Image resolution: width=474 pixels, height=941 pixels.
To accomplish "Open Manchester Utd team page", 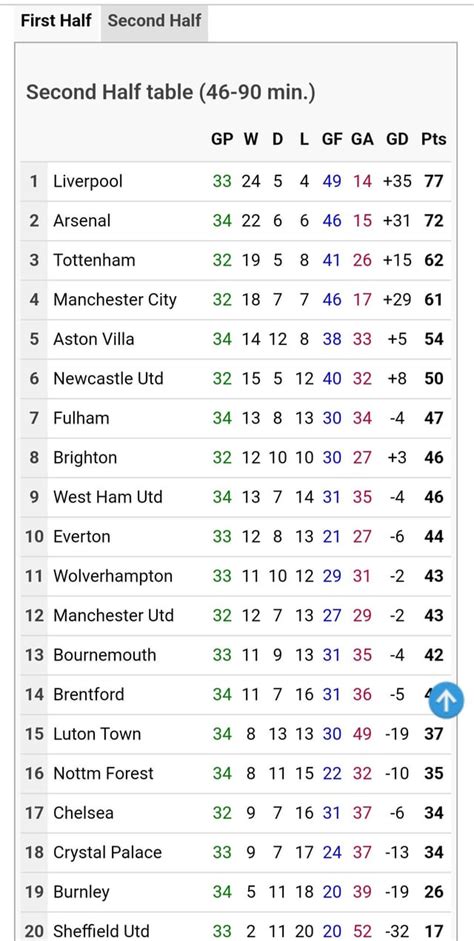I will [x=113, y=615].
